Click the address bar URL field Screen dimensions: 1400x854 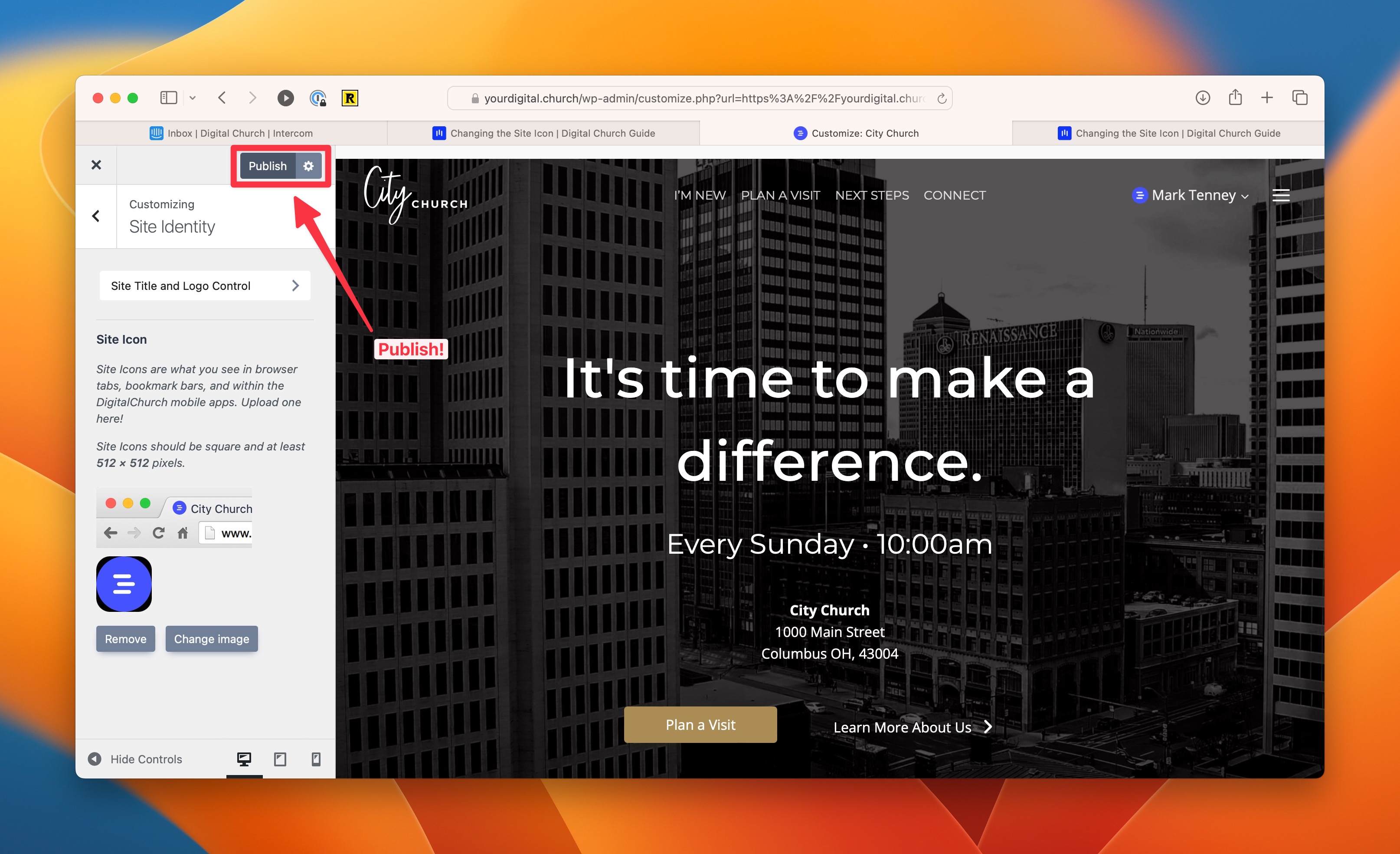[x=700, y=98]
